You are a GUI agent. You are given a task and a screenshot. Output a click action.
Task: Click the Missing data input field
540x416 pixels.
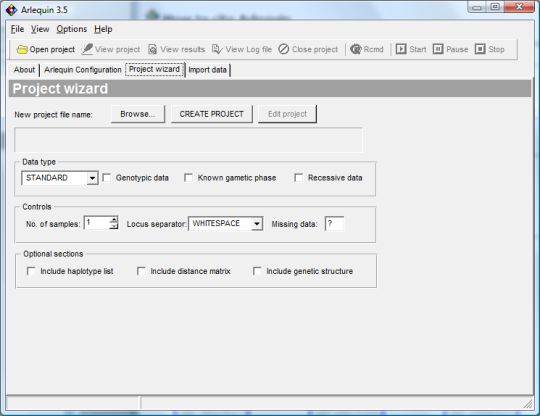(334, 224)
